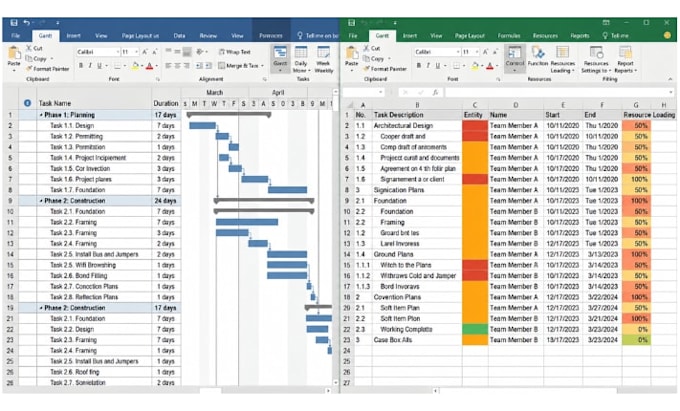The image size is (680, 411).
Task: Toggle bold in the green Excel window
Action: point(418,65)
